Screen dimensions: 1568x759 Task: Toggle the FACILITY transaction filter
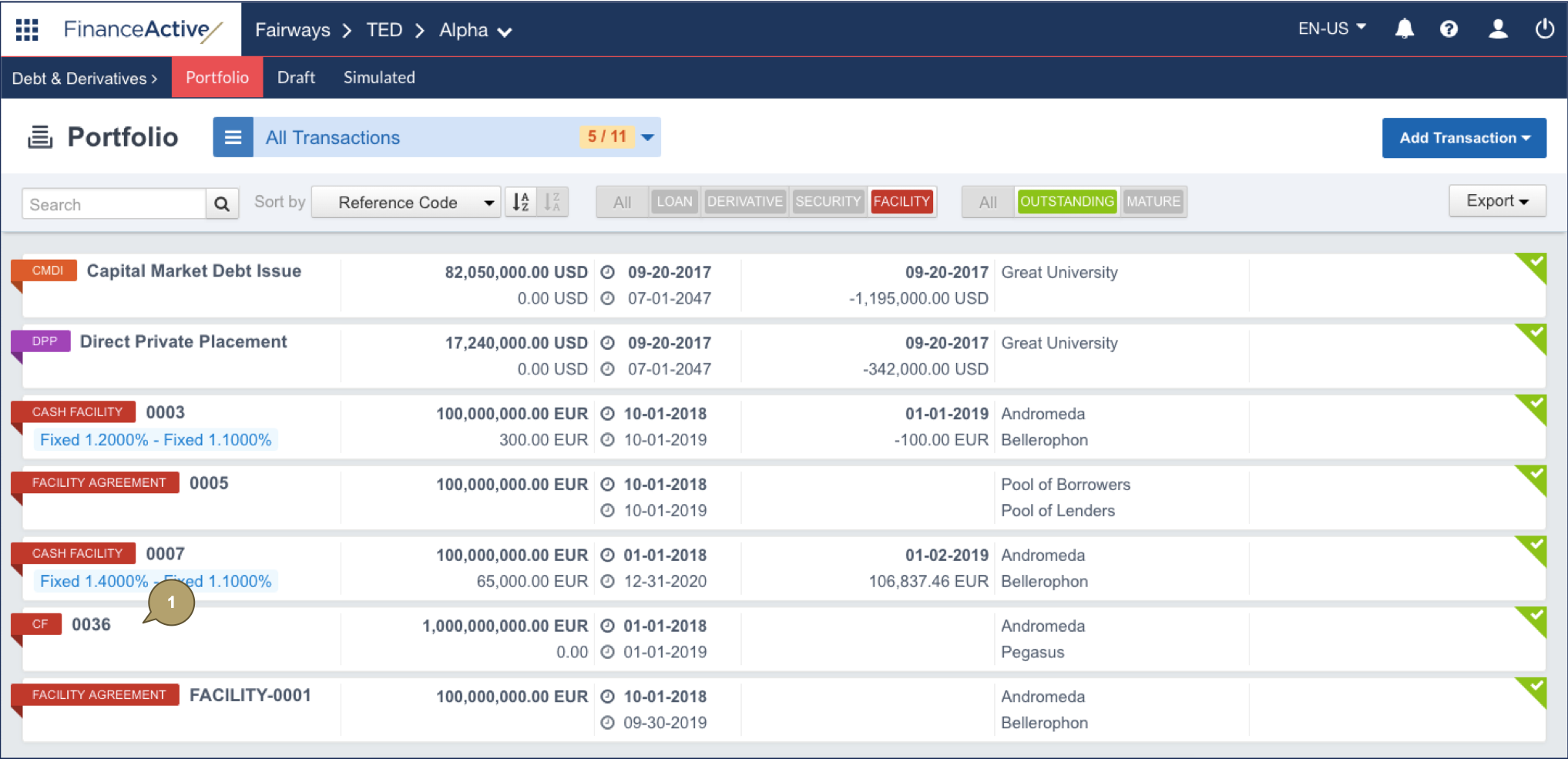tap(902, 201)
